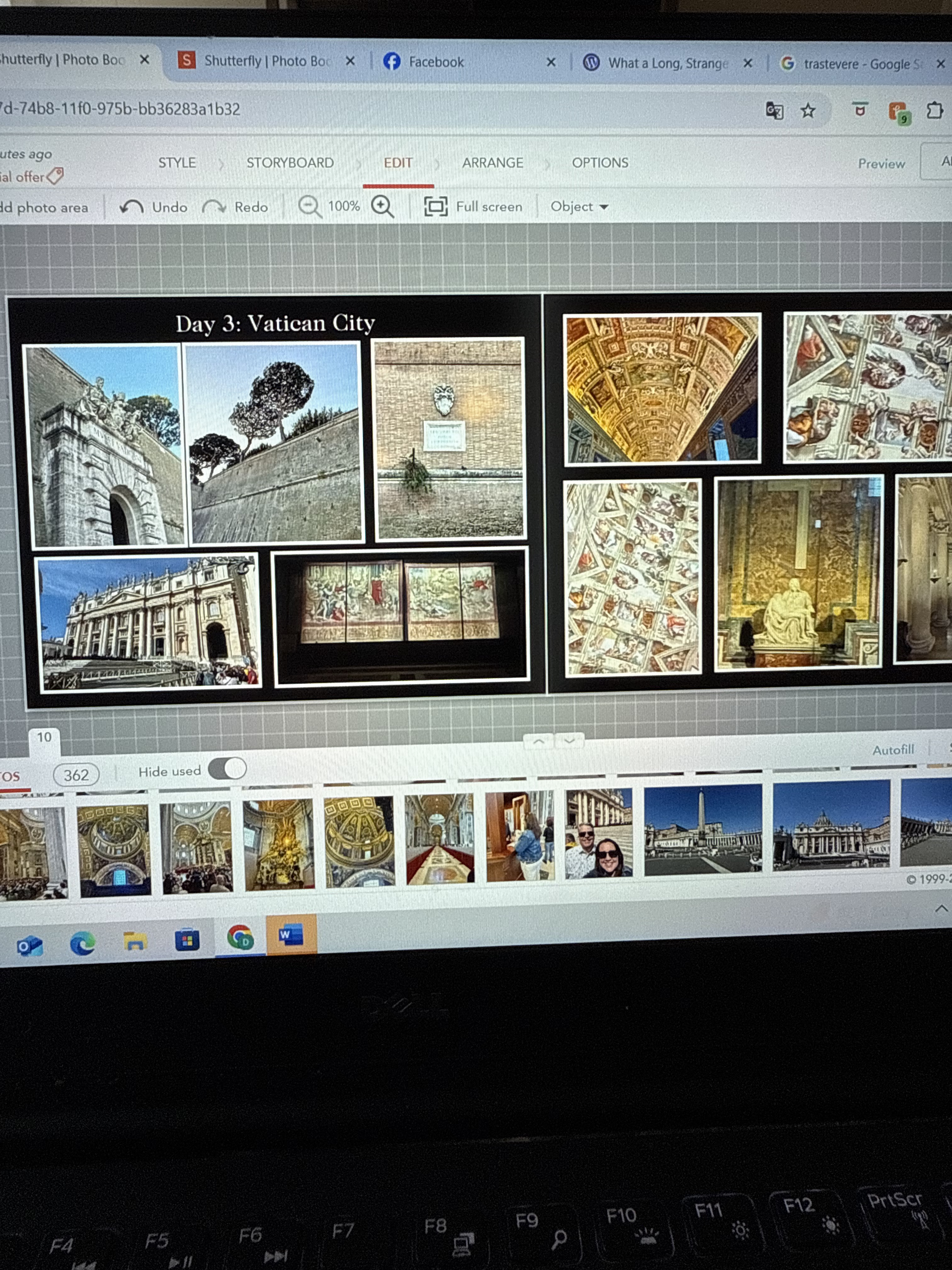Click the zoom out magnifier icon

[309, 206]
